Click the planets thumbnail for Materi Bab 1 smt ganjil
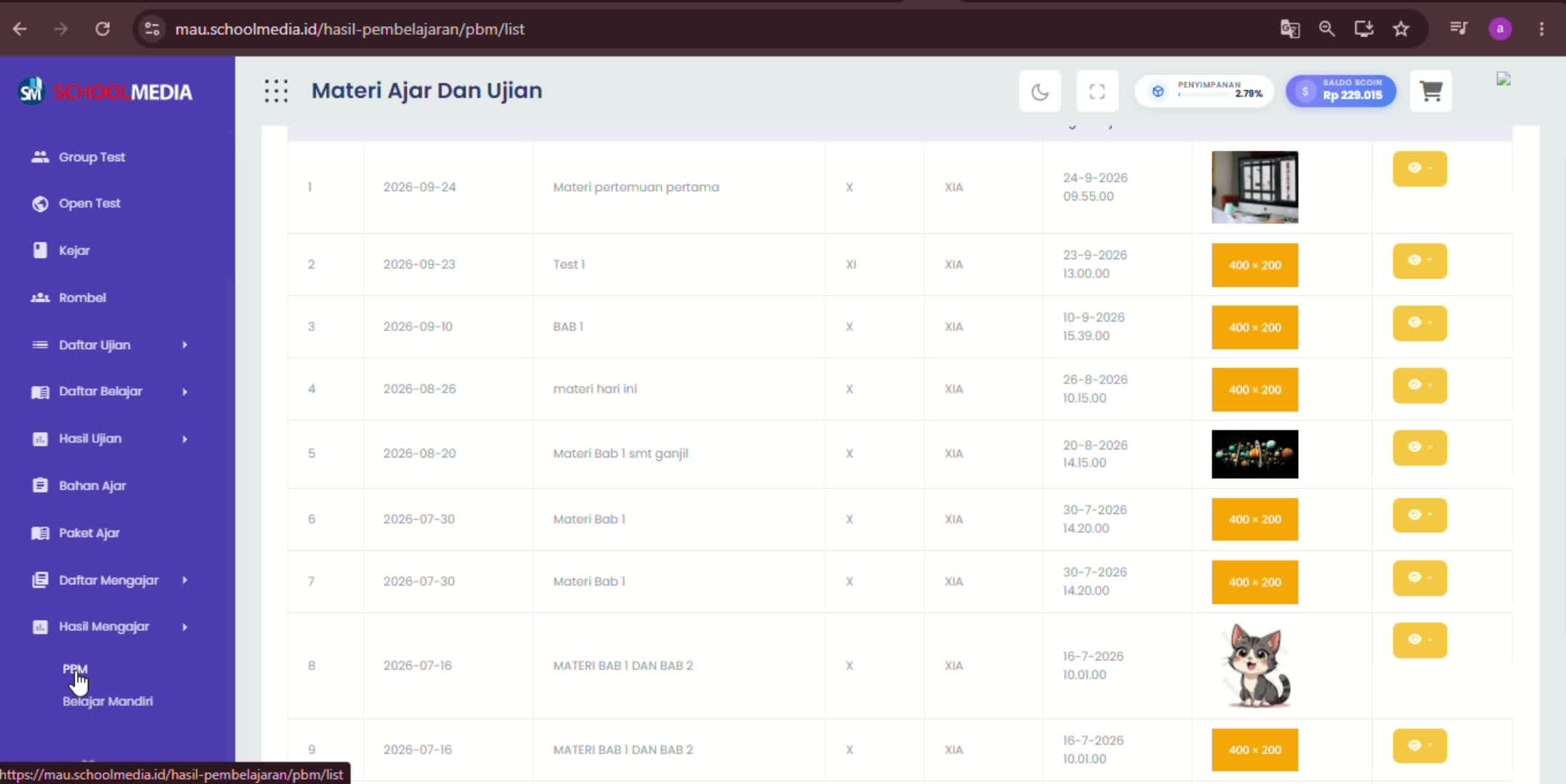This screenshot has height=784, width=1566. (x=1254, y=454)
